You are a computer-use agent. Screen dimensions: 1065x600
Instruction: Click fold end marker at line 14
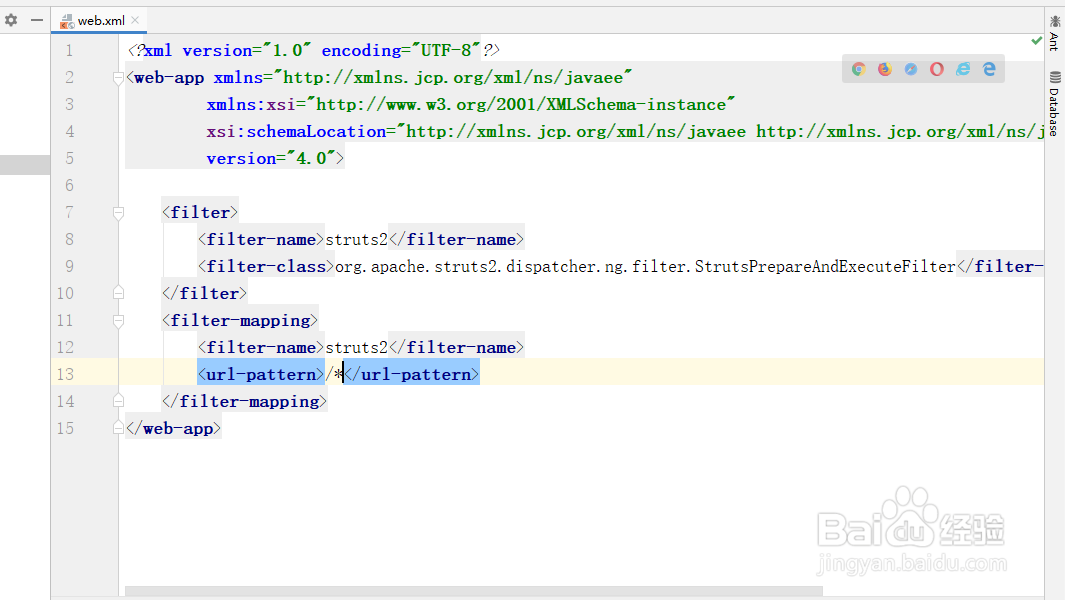click(118, 401)
